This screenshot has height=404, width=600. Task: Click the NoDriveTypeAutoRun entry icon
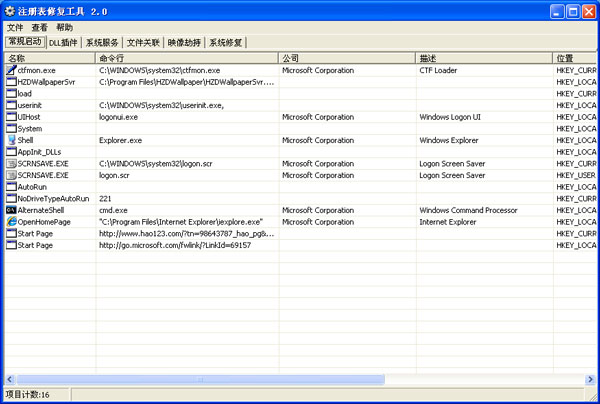tap(11, 199)
